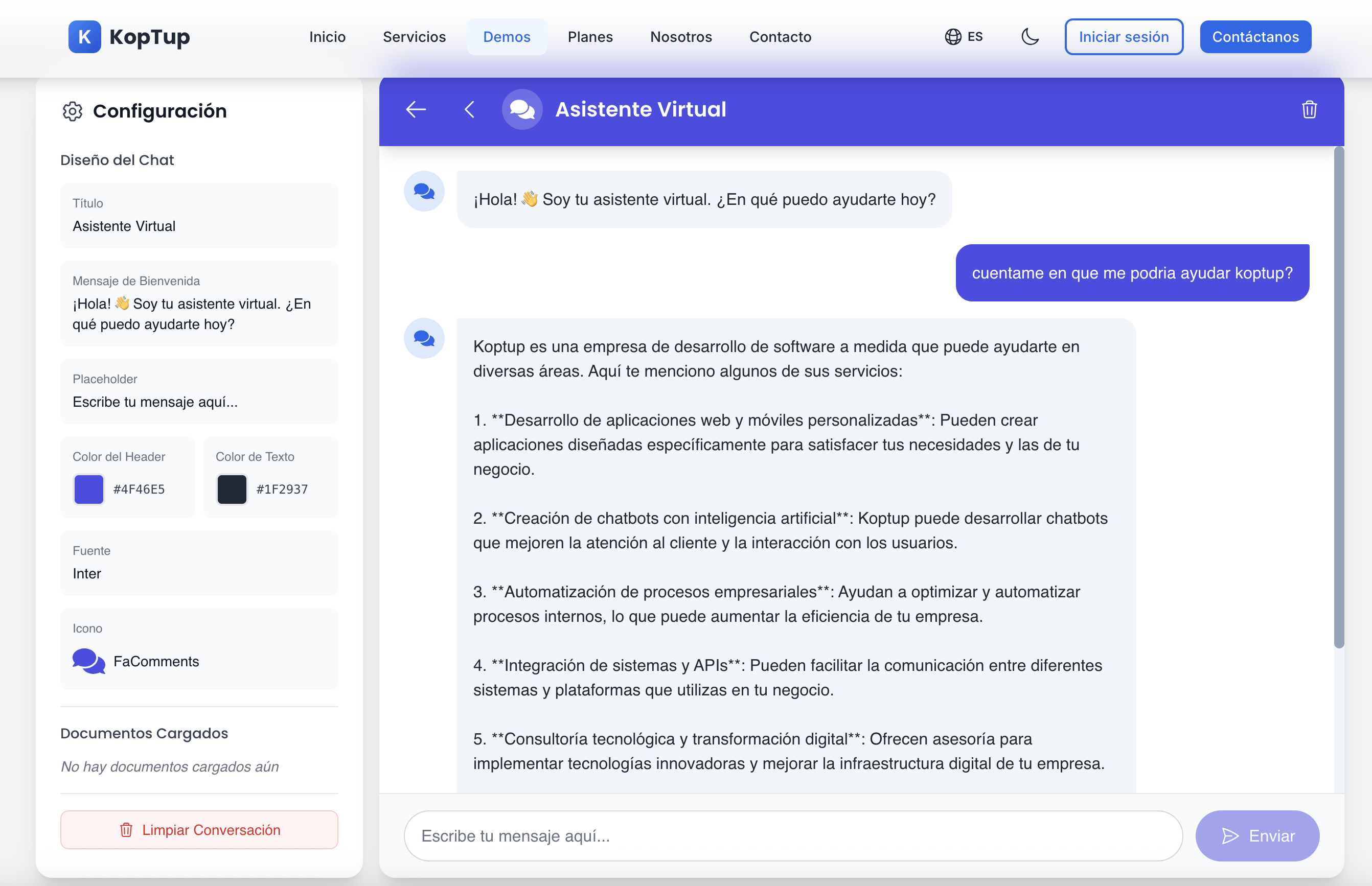
Task: Click the KopTup logo icon
Action: pos(85,36)
